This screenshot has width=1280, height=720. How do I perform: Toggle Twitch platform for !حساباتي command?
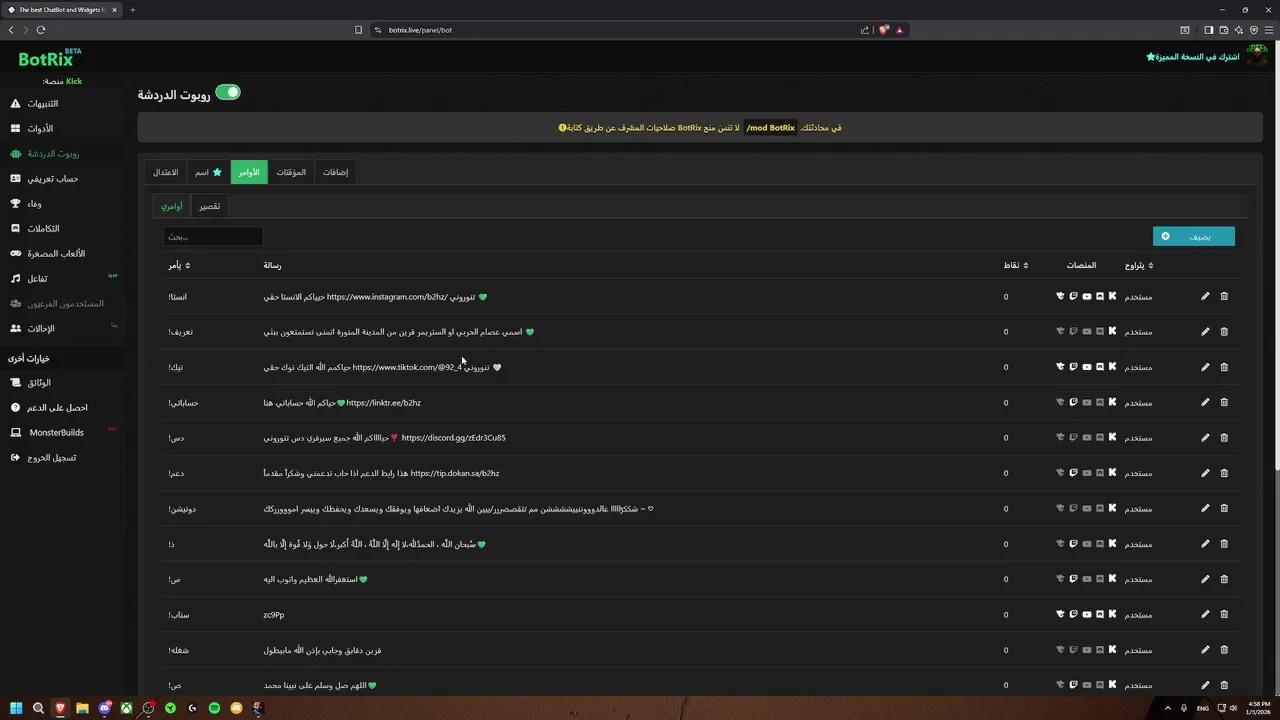pos(1073,402)
